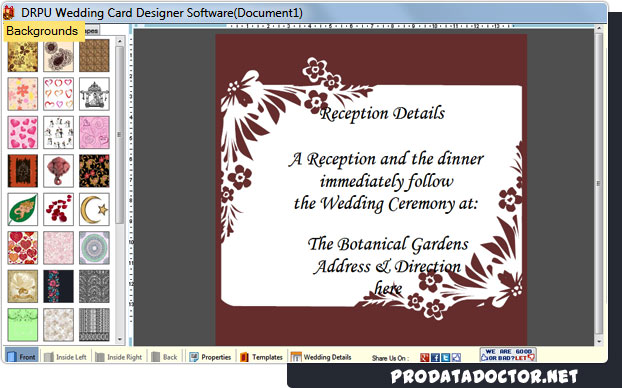Pick the Ganesha elephant background thumbnail

[58, 171]
